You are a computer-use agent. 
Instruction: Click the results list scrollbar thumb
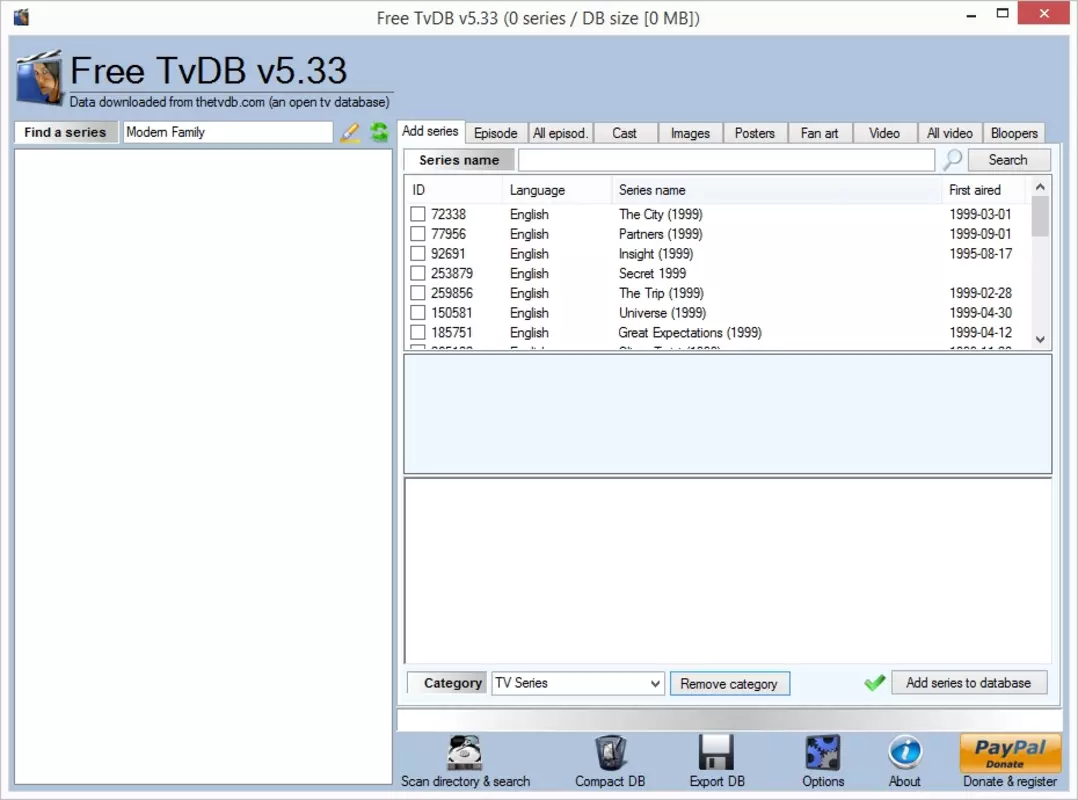pos(1040,216)
